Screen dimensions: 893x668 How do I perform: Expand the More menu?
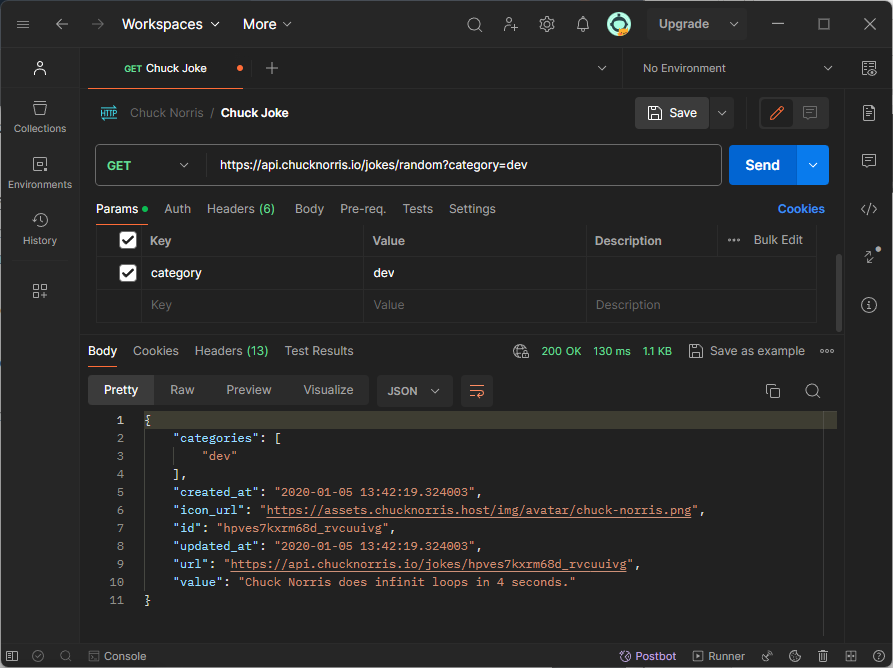click(x=267, y=24)
